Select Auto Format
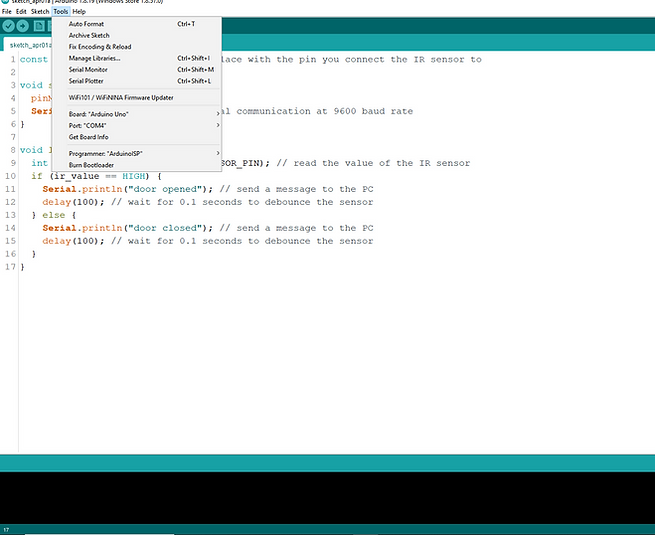This screenshot has width=655, height=535. 137,24
